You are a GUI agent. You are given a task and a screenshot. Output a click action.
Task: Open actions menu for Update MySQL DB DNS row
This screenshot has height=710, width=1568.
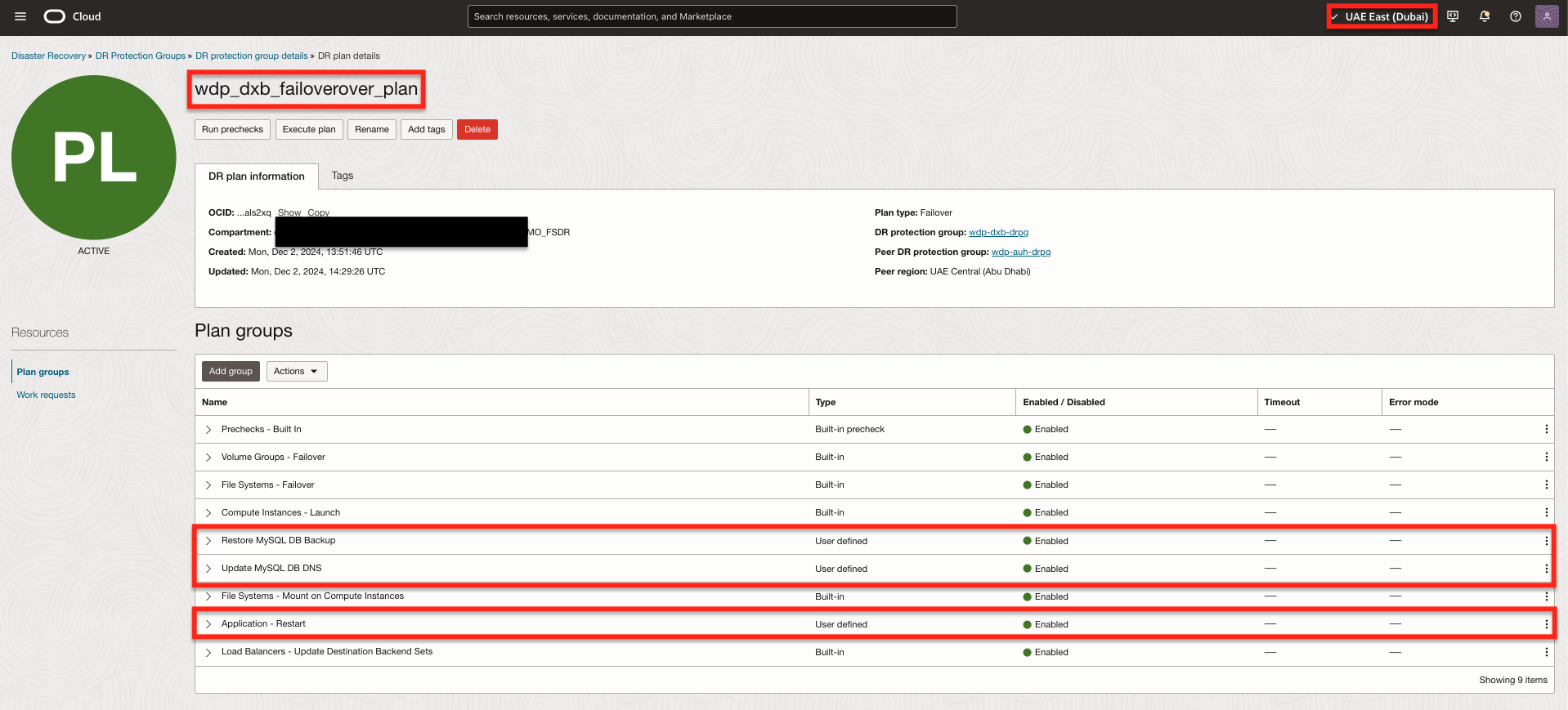[x=1546, y=569]
